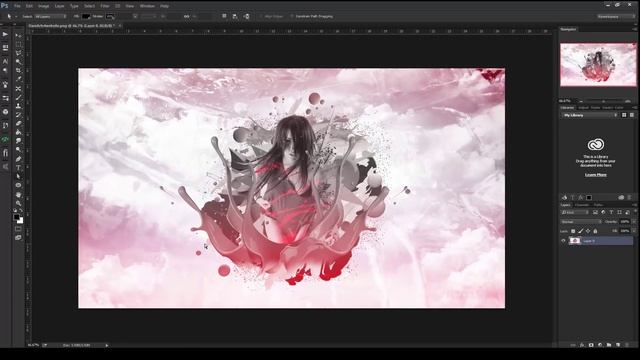The width and height of the screenshot is (640, 360).
Task: Toggle lock position icon
Action: coord(588,231)
